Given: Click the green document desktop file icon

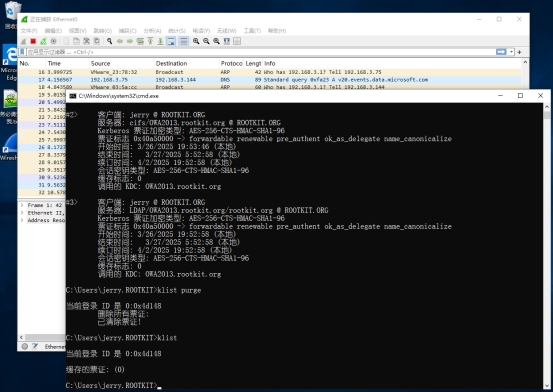Looking at the screenshot, I should (10, 106).
